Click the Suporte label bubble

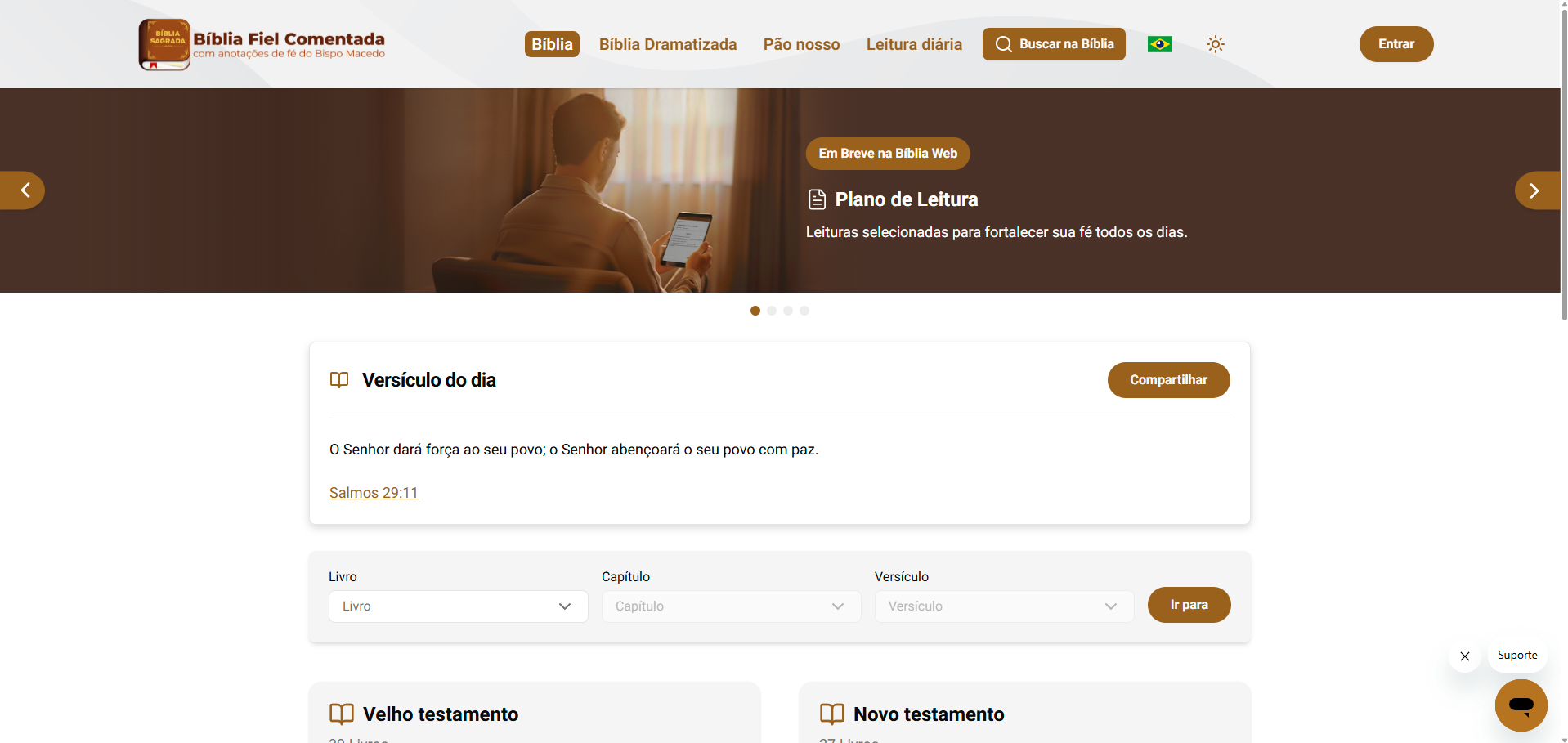pos(1517,656)
